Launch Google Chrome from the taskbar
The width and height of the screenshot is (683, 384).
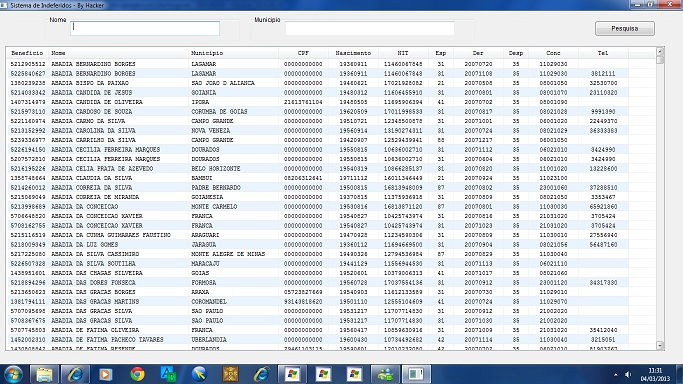137,374
